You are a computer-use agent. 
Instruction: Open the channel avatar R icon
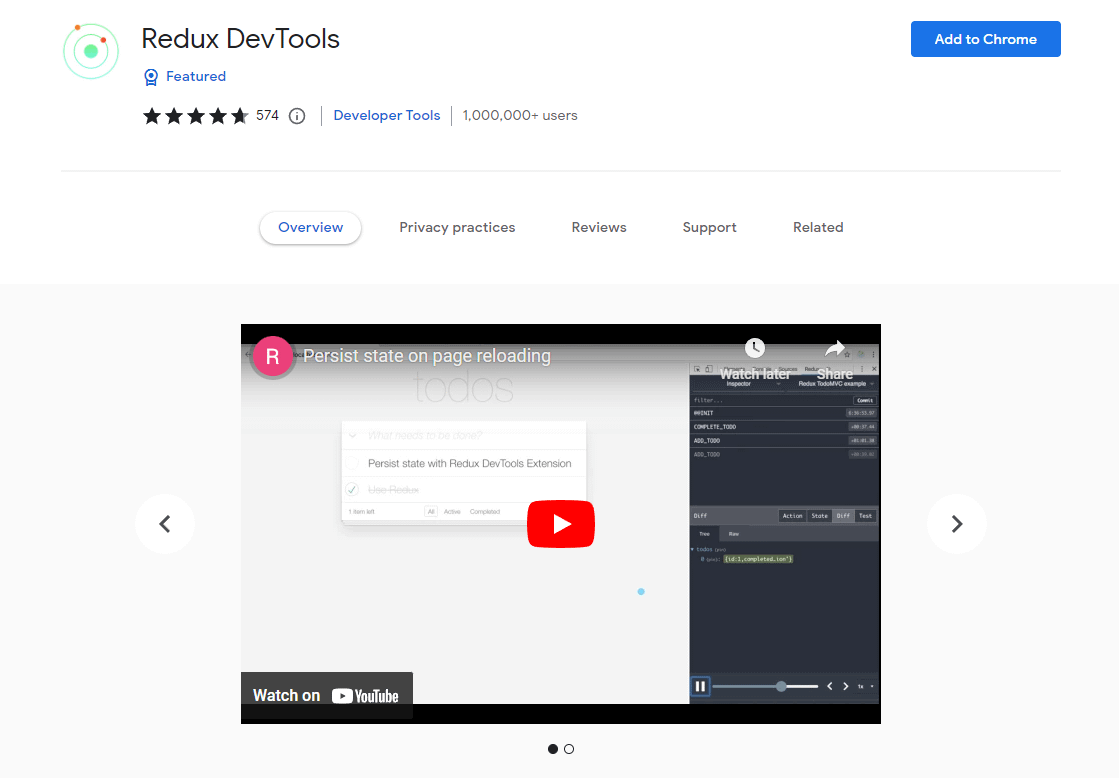click(273, 356)
